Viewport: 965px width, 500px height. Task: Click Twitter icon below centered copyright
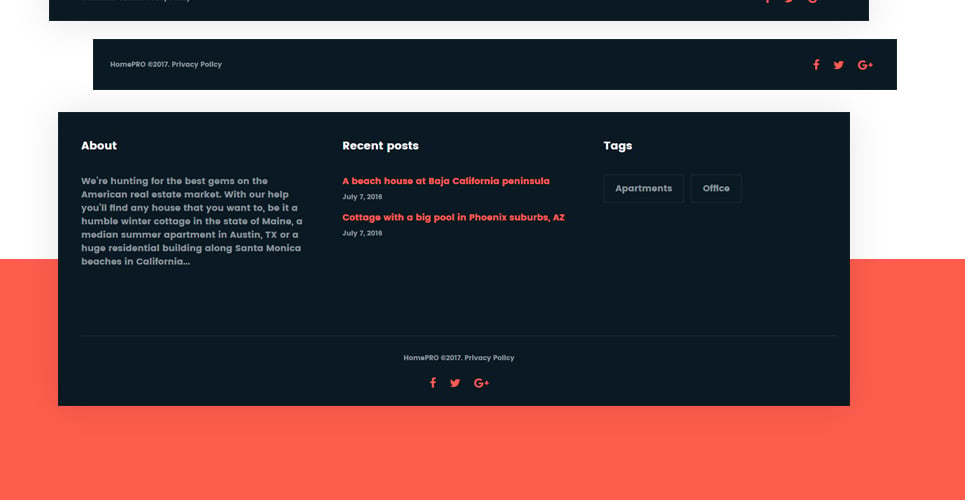tap(455, 383)
